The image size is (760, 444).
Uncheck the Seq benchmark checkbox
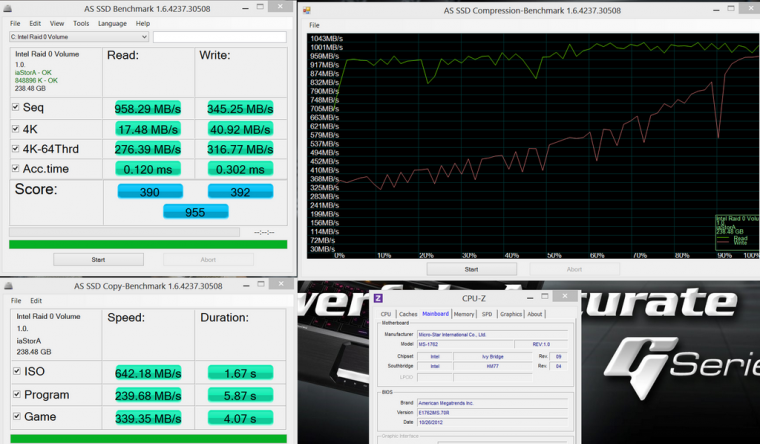[15, 107]
